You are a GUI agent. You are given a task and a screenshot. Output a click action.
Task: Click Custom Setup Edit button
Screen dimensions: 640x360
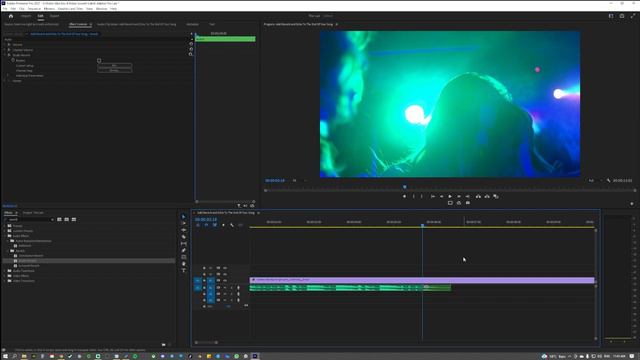(x=114, y=65)
